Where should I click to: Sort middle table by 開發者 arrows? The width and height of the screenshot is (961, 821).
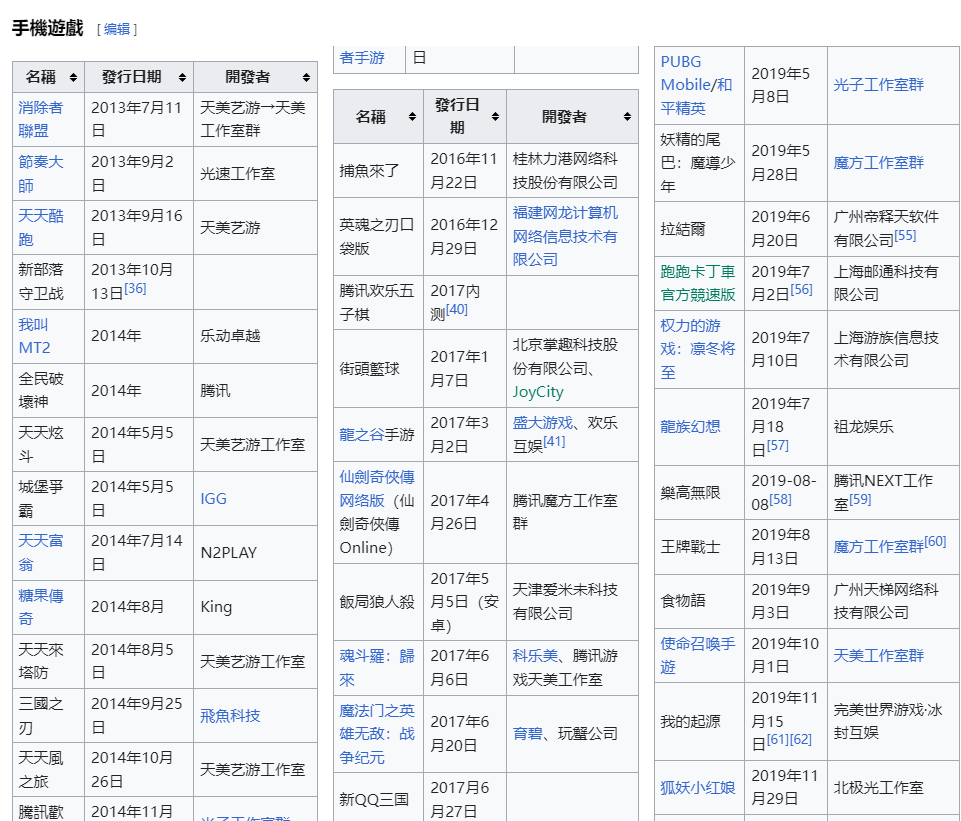[x=627, y=116]
